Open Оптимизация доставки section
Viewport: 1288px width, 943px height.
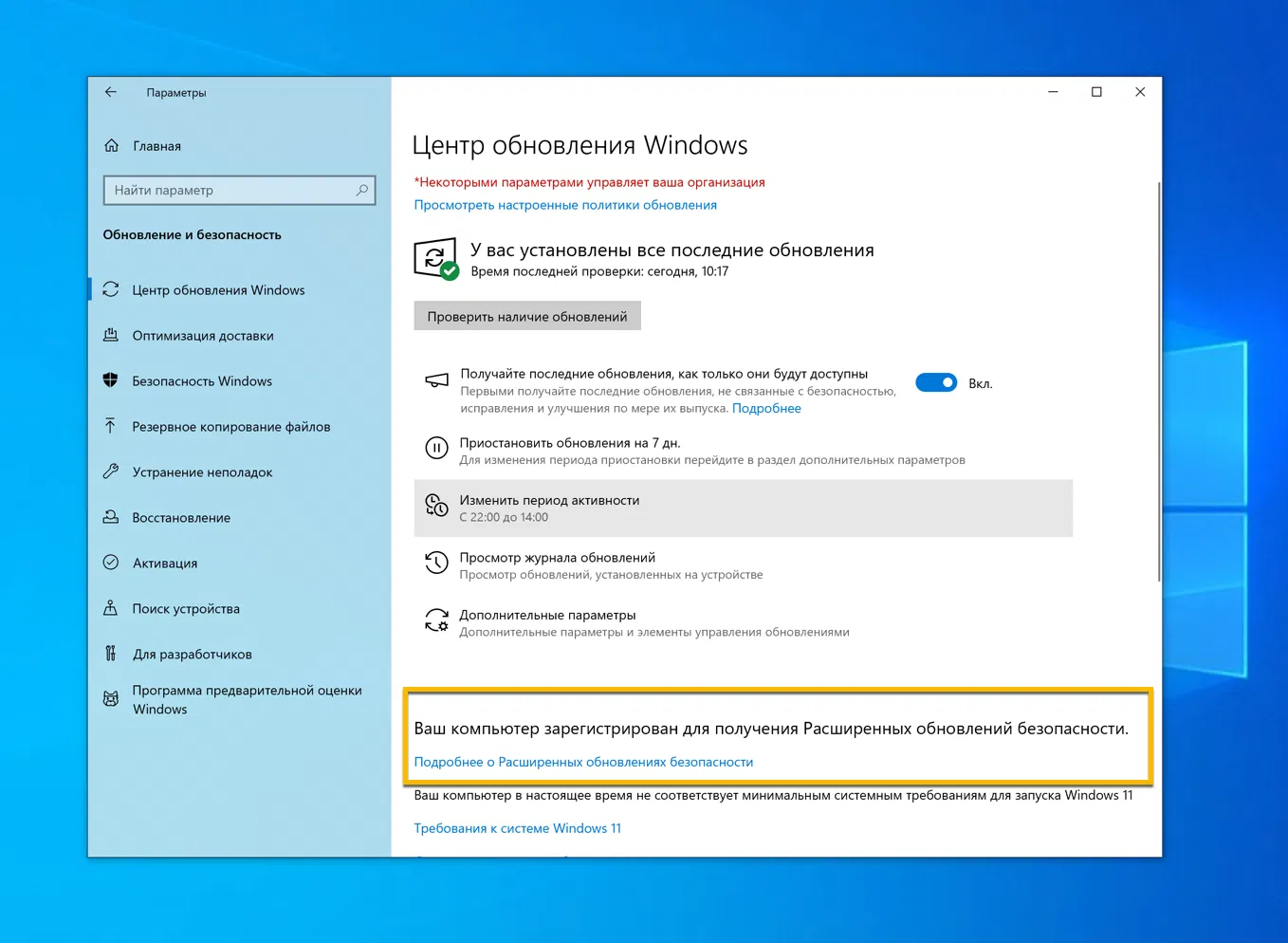click(203, 336)
